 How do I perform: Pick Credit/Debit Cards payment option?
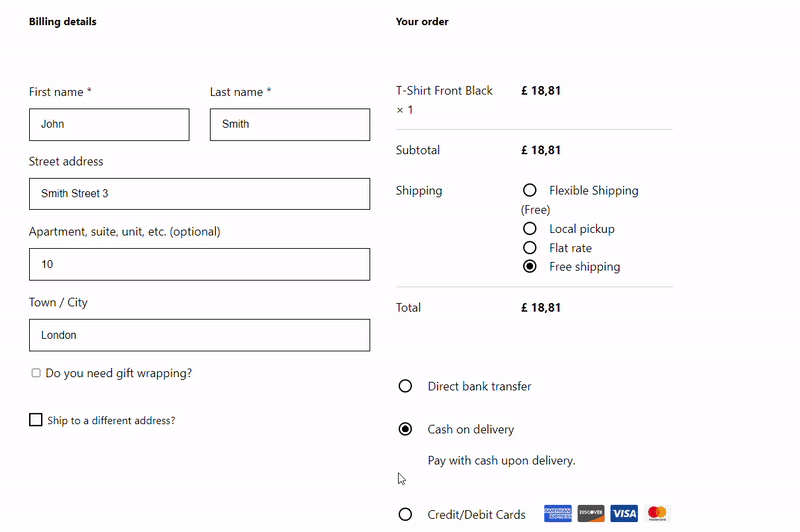405,514
